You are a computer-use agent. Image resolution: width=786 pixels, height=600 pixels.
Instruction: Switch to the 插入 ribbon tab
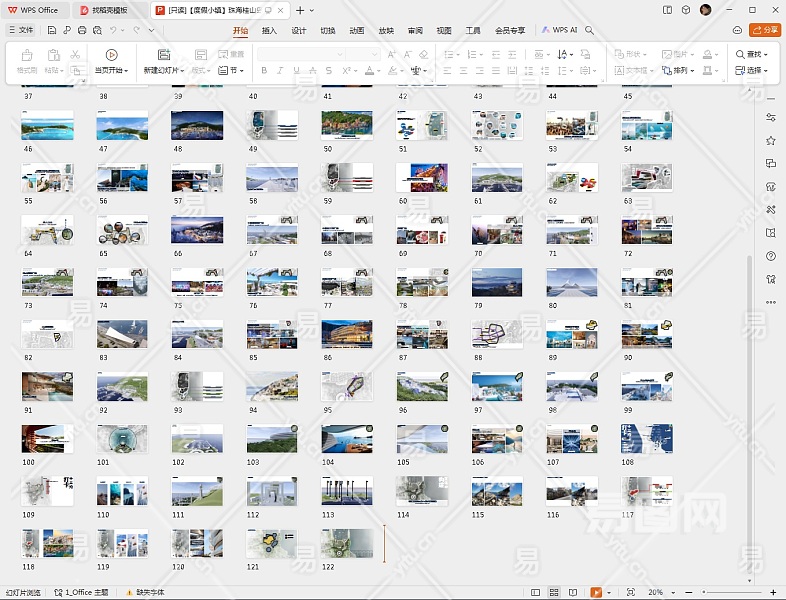(269, 30)
